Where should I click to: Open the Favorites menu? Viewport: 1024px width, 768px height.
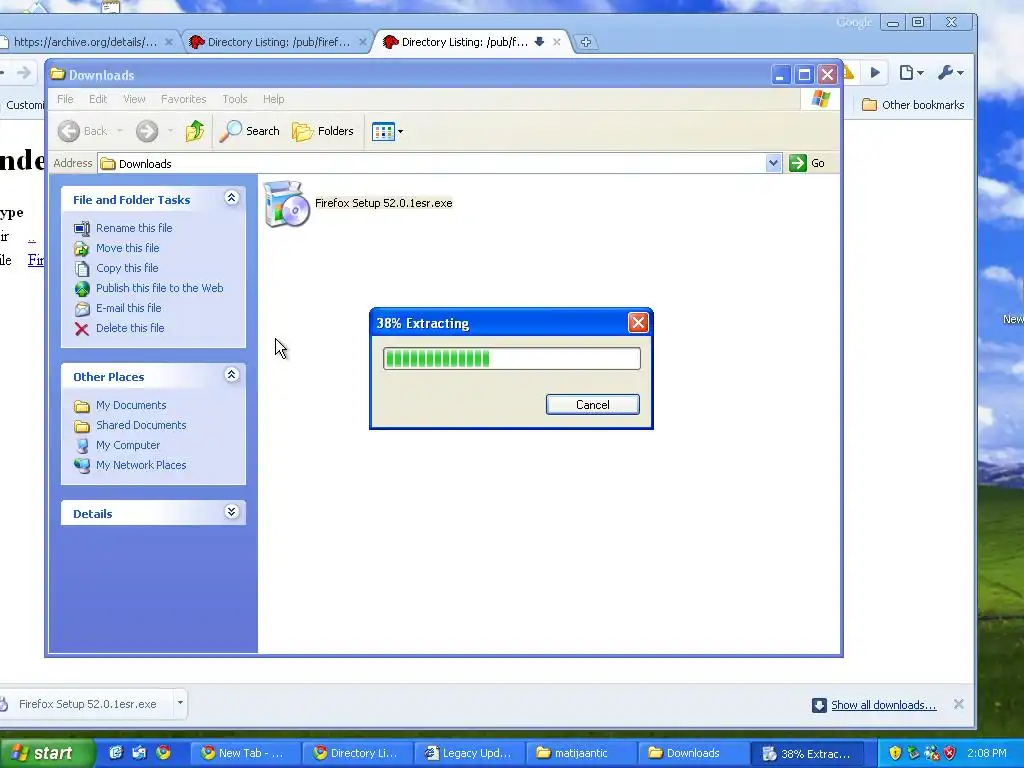click(x=184, y=99)
